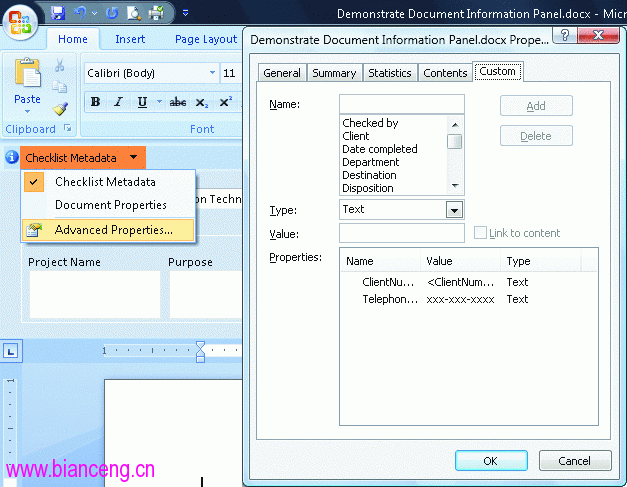Screen dimensions: 627x487
Task: Click into the Purpose field
Action: pyautogui.click(x=205, y=295)
